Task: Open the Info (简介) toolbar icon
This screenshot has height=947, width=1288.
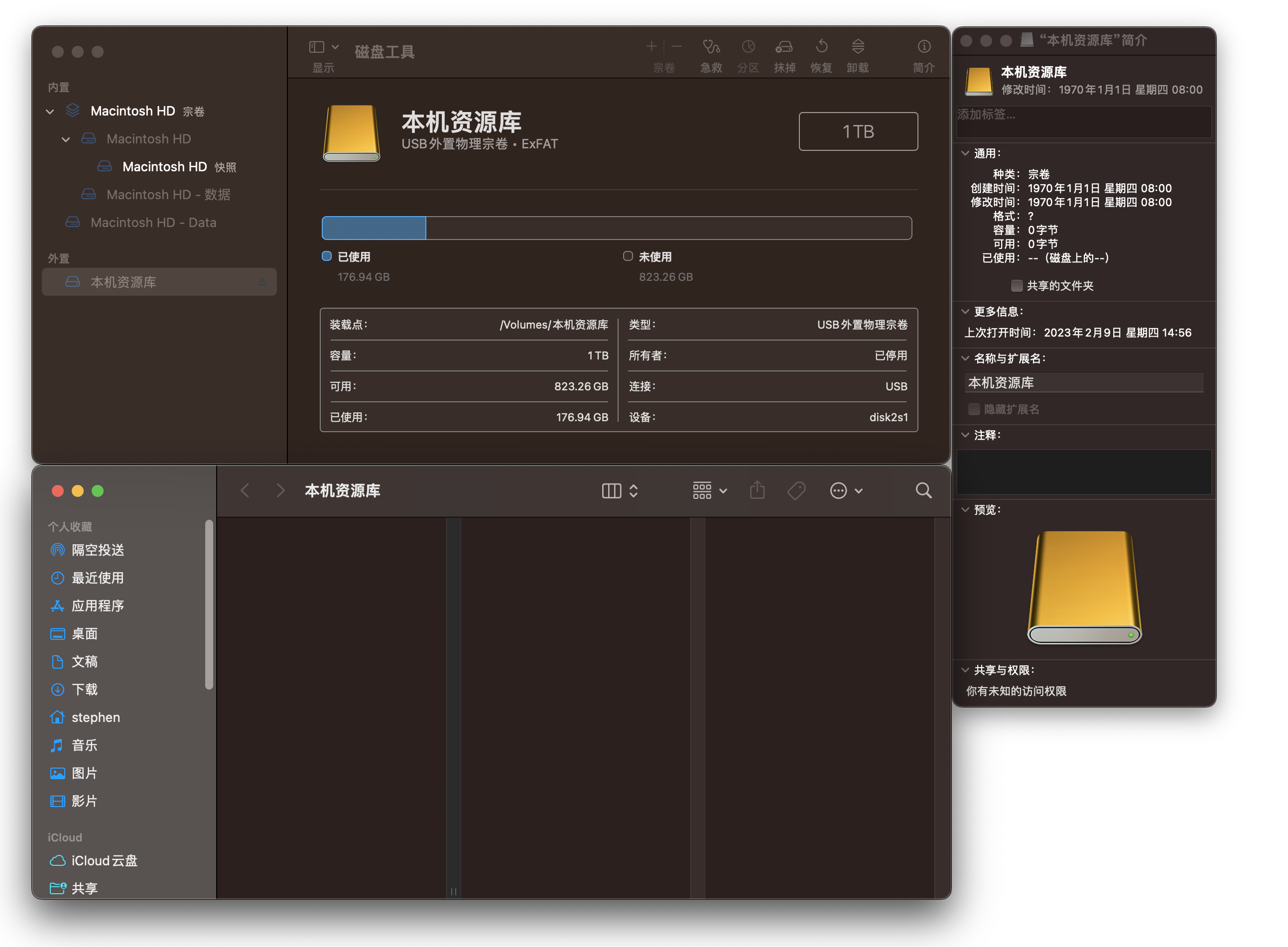Action: pos(924,46)
